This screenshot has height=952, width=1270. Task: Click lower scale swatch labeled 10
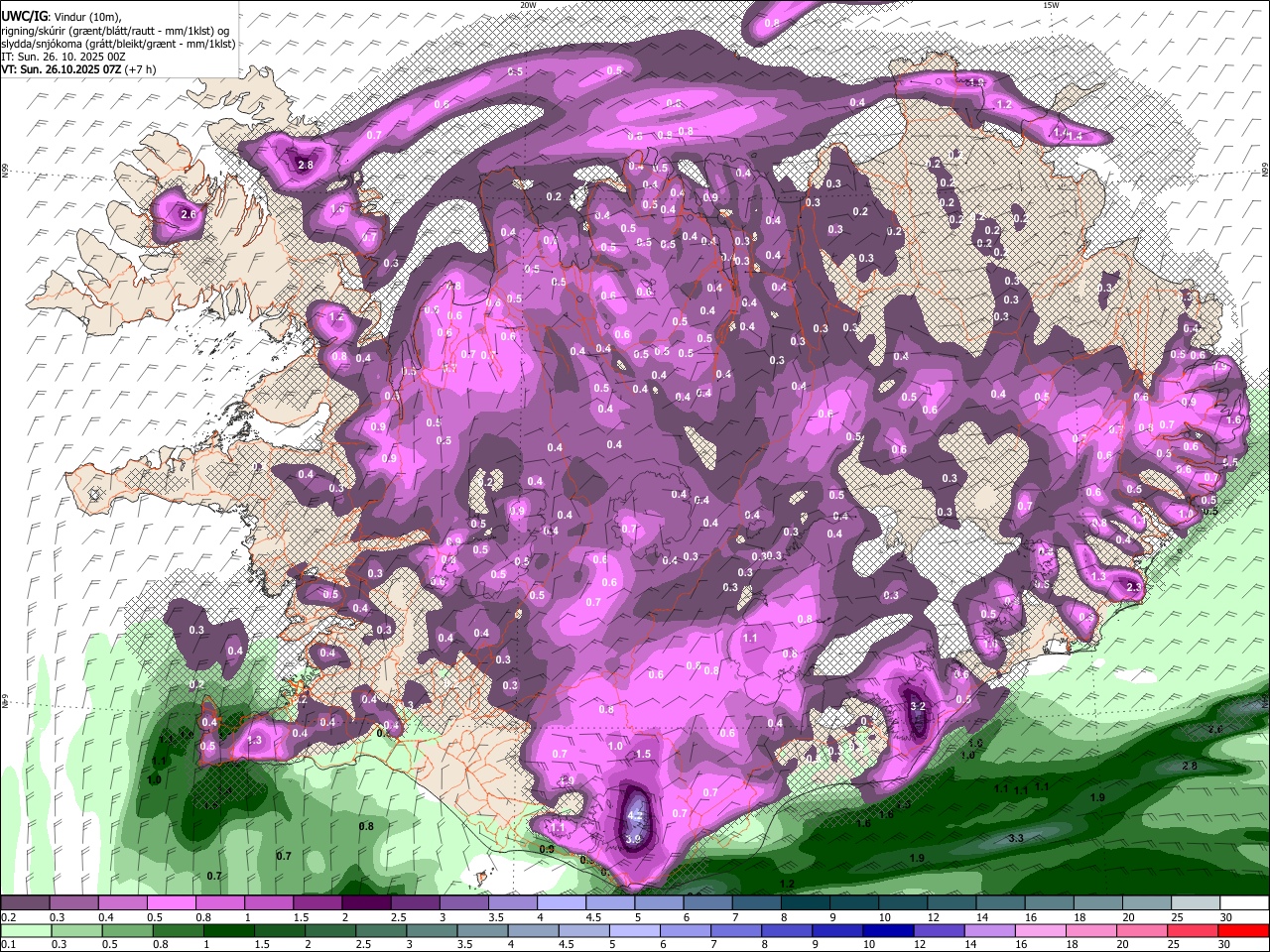pos(888,930)
